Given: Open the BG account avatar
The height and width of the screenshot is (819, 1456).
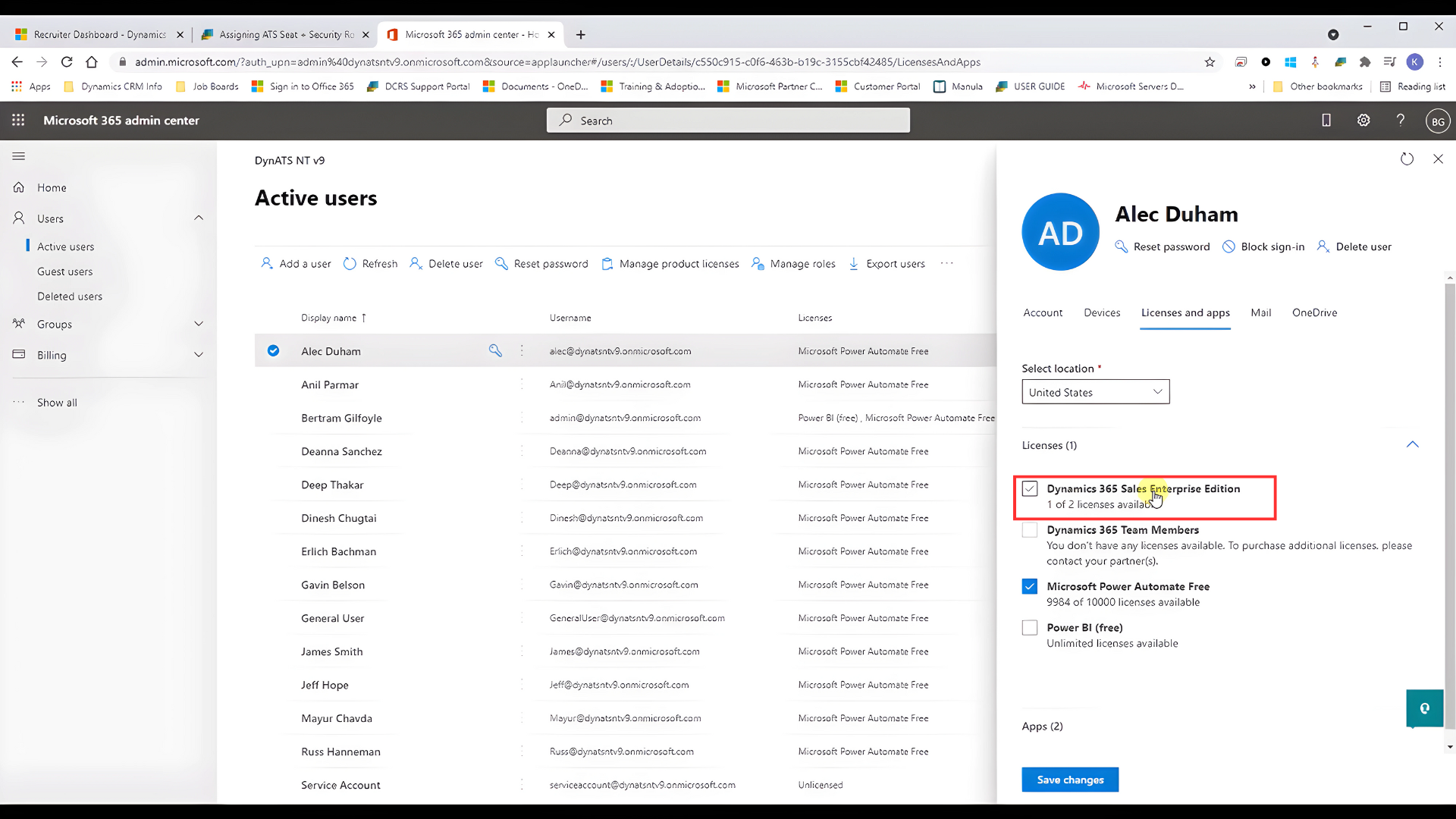Looking at the screenshot, I should click(1438, 121).
